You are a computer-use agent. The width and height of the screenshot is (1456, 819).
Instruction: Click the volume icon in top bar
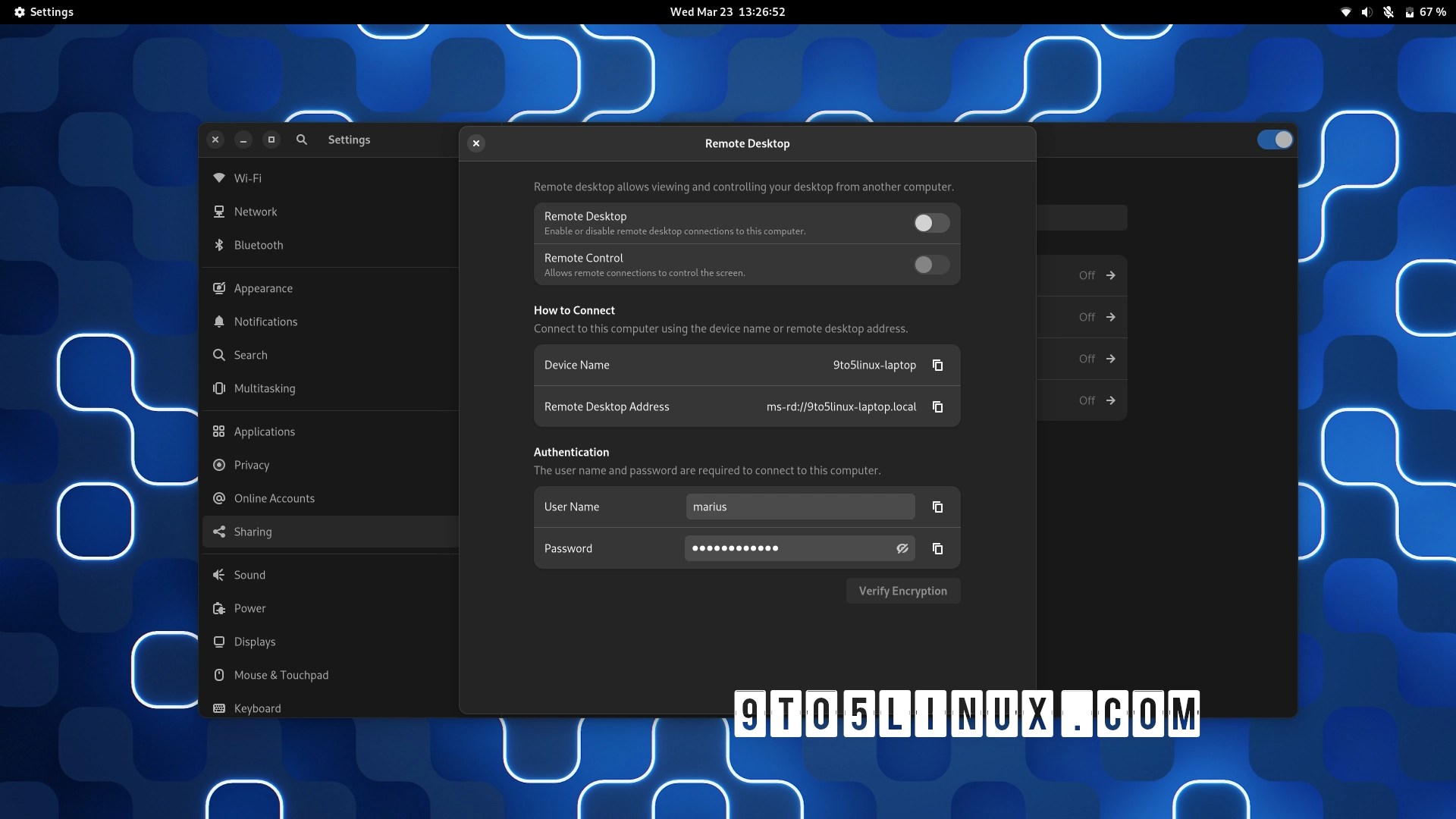[1367, 12]
